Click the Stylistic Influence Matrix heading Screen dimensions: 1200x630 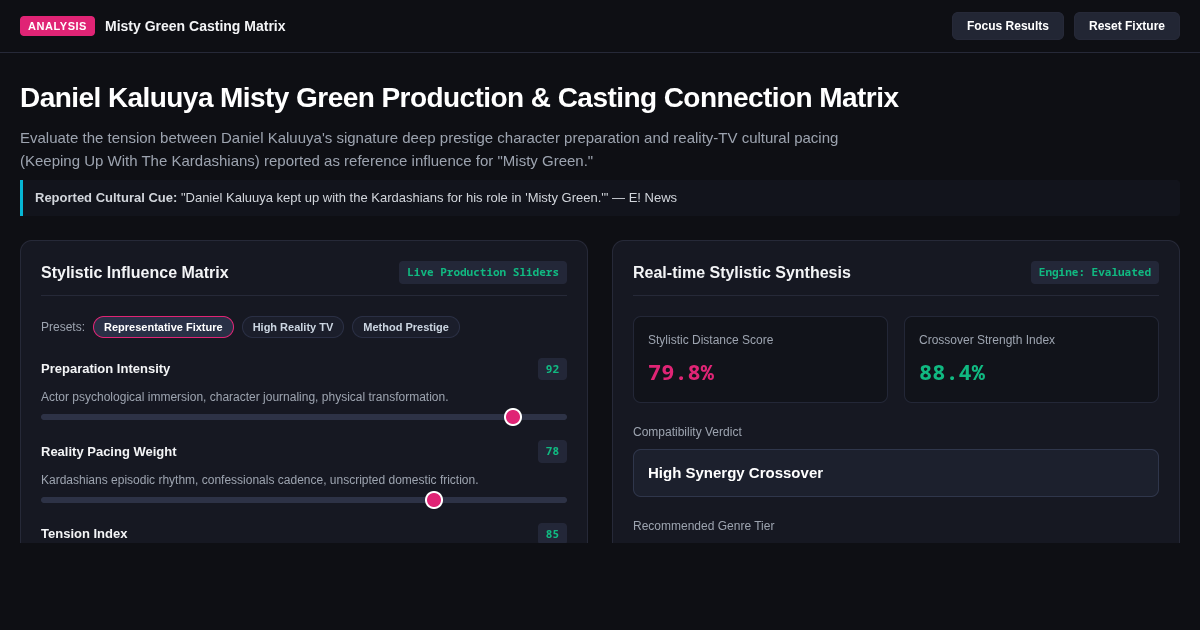pyautogui.click(x=135, y=273)
